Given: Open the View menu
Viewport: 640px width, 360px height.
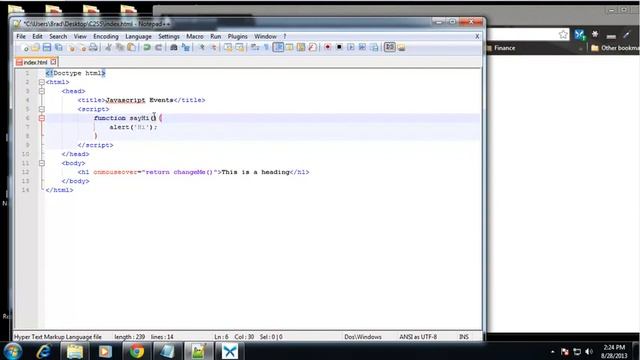Looking at the screenshot, I should [80, 36].
